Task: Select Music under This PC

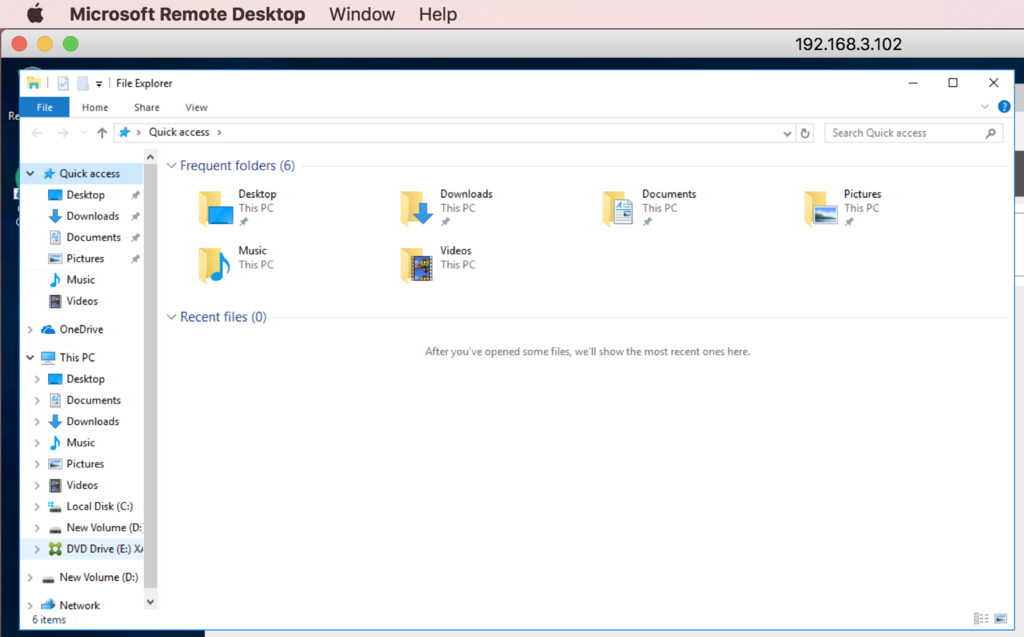Action: tap(80, 442)
